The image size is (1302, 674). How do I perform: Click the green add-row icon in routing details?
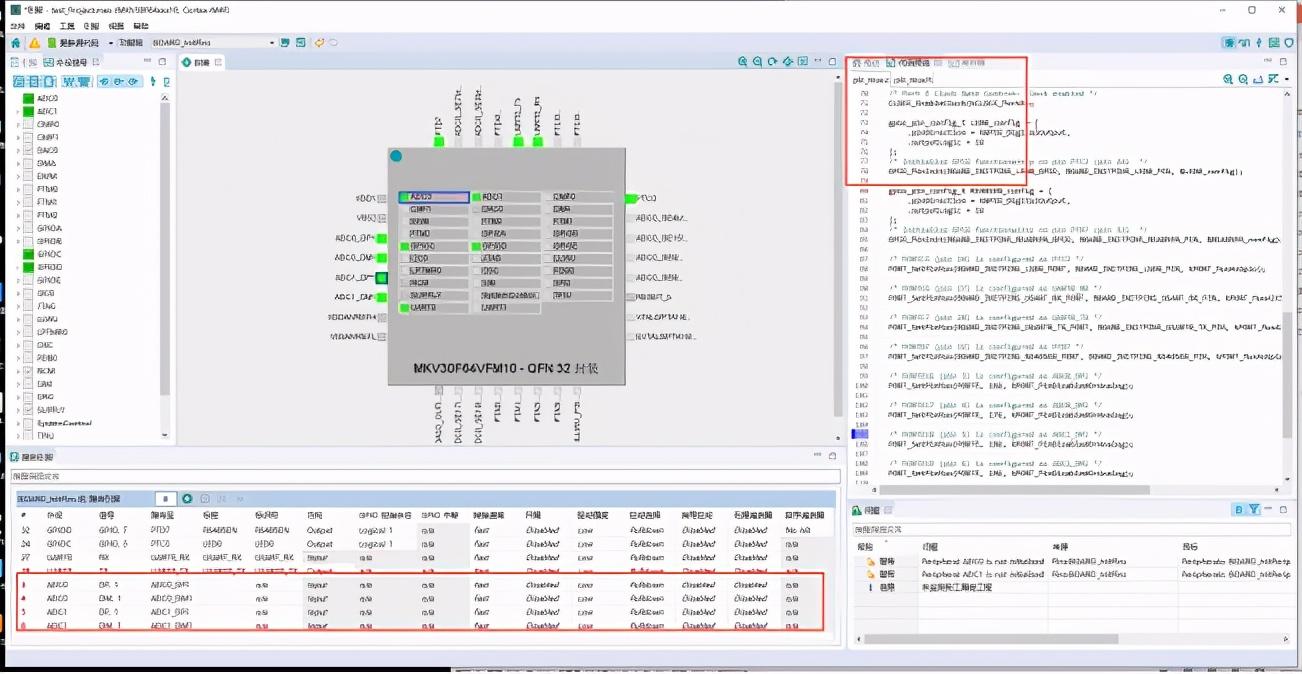[187, 498]
